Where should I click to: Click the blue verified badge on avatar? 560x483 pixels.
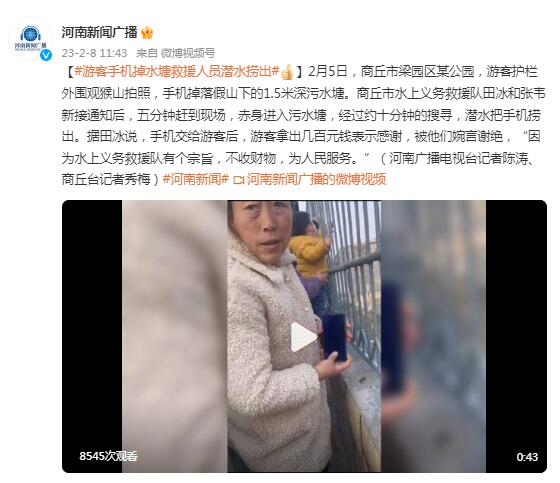coord(46,55)
